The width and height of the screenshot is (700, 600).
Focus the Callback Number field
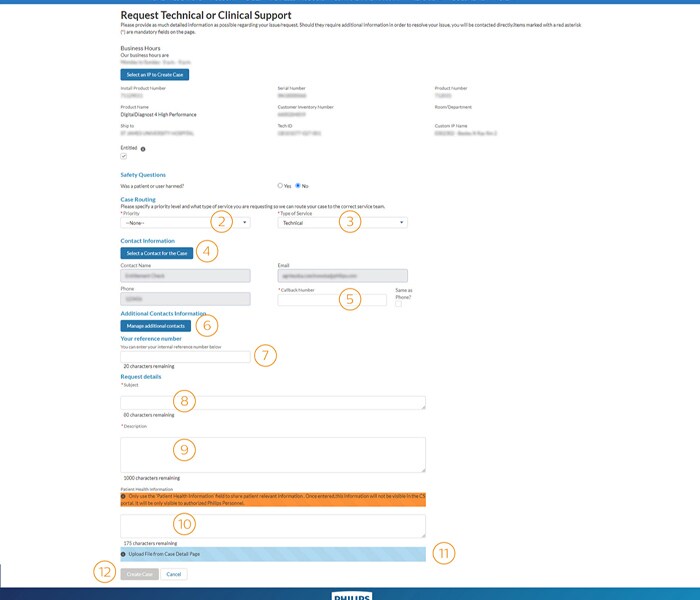[331, 299]
